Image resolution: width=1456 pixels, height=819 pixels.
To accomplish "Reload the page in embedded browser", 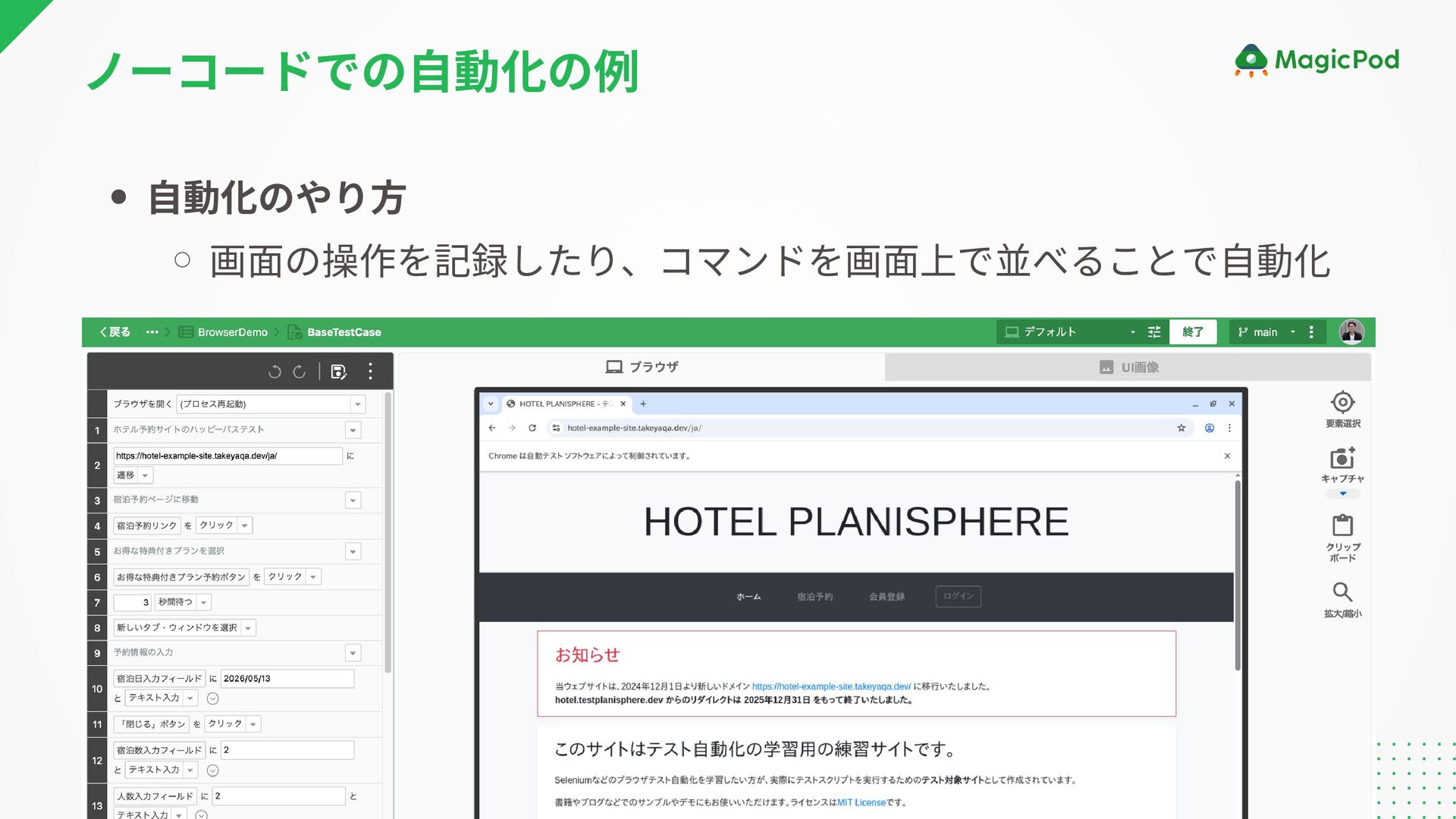I will (532, 428).
